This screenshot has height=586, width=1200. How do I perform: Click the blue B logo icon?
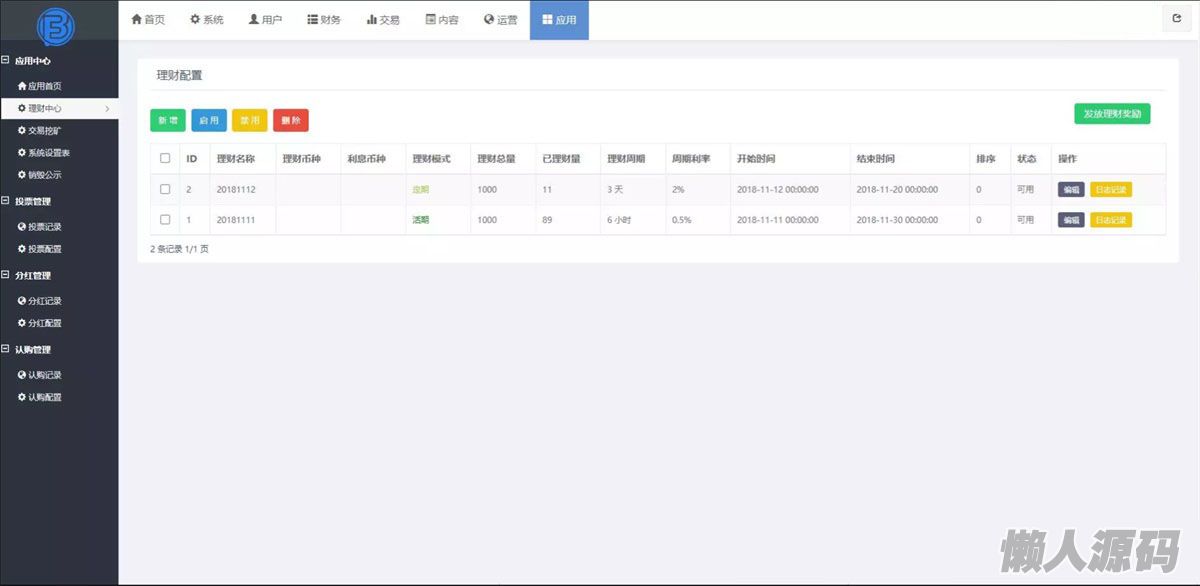[55, 27]
